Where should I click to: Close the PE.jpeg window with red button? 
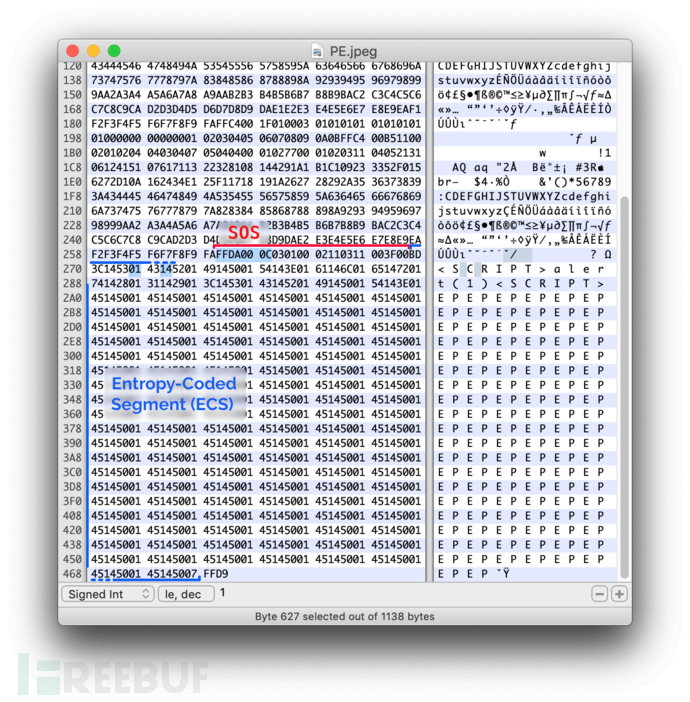tap(73, 51)
